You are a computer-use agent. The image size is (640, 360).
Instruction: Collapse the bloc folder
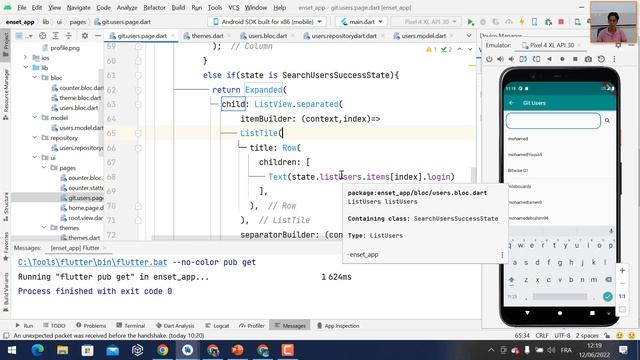pyautogui.click(x=35, y=78)
